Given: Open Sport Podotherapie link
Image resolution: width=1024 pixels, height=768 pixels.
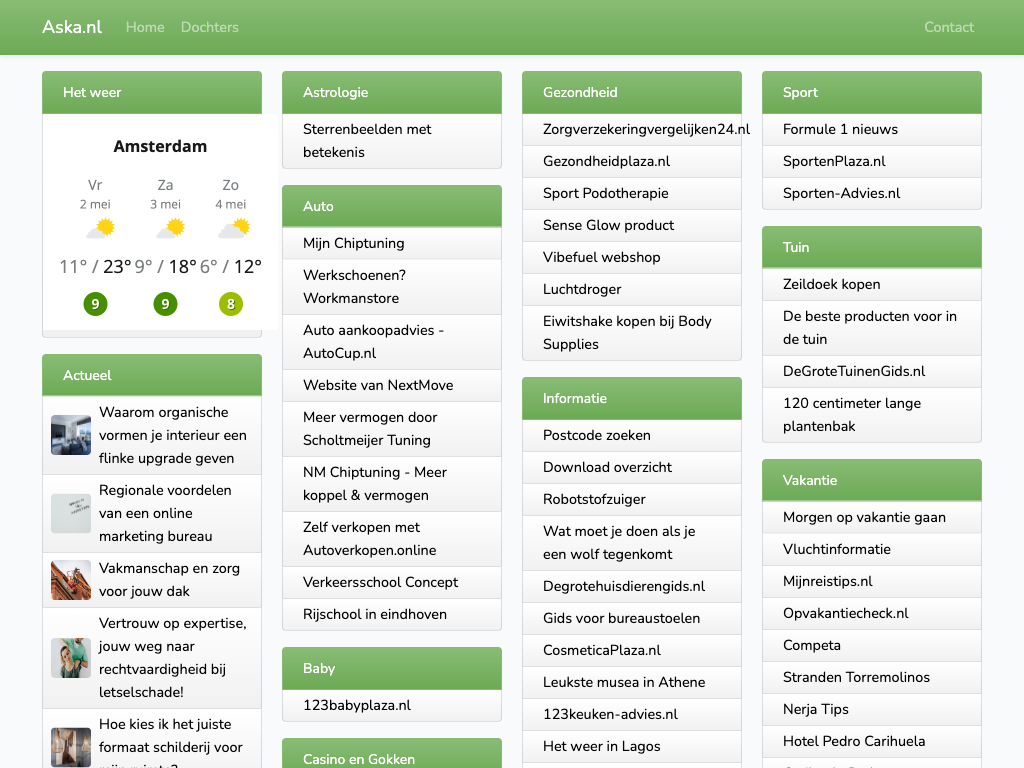Looking at the screenshot, I should 605,193.
